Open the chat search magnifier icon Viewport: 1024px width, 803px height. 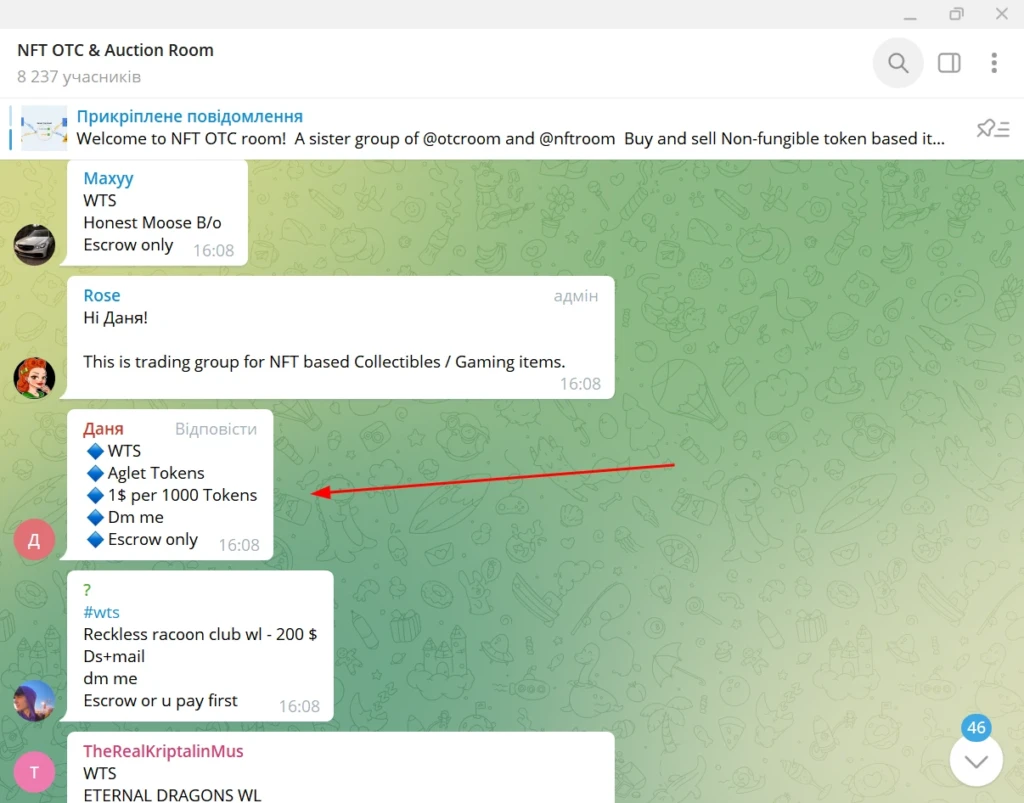pyautogui.click(x=898, y=63)
